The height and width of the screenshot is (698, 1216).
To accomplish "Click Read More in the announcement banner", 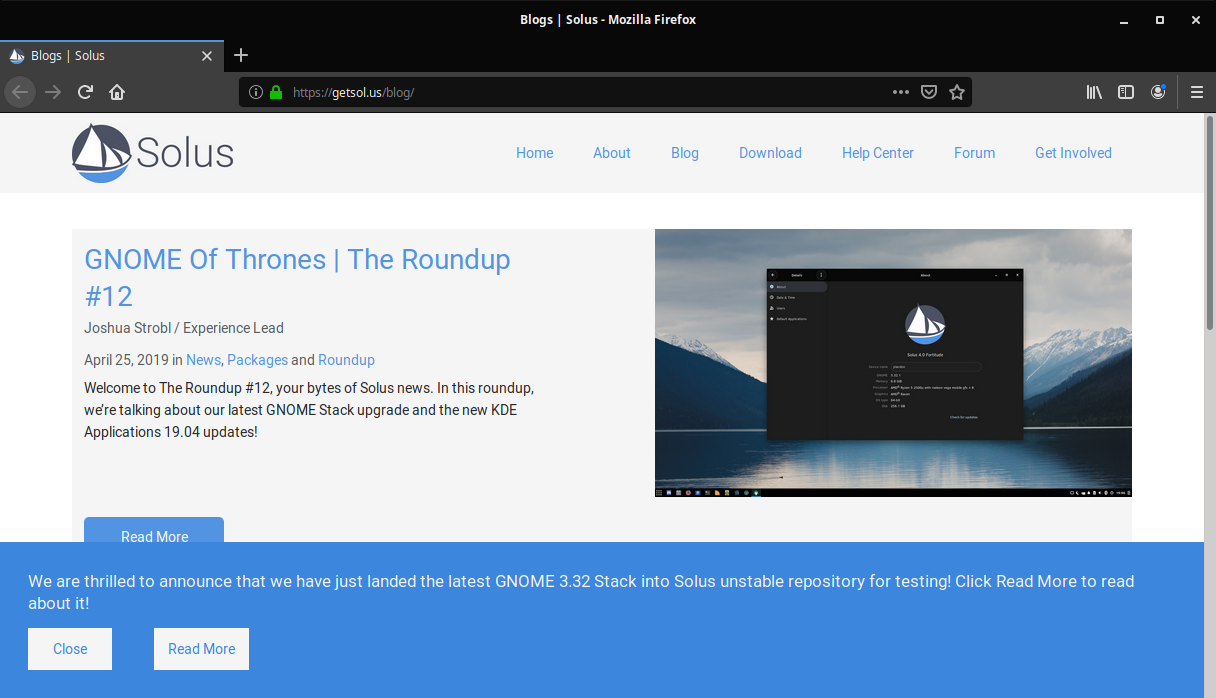I will (201, 649).
